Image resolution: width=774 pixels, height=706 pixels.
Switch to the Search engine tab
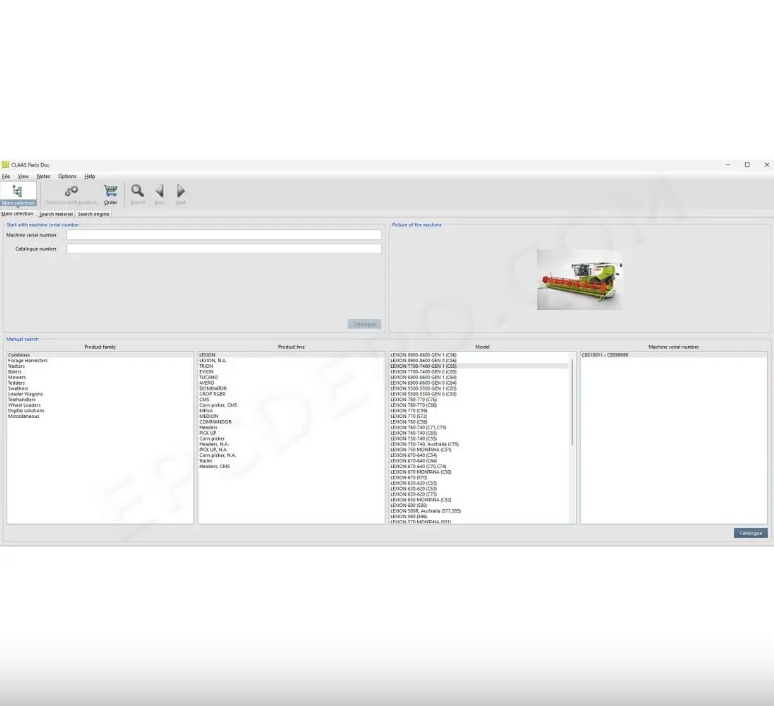click(94, 214)
